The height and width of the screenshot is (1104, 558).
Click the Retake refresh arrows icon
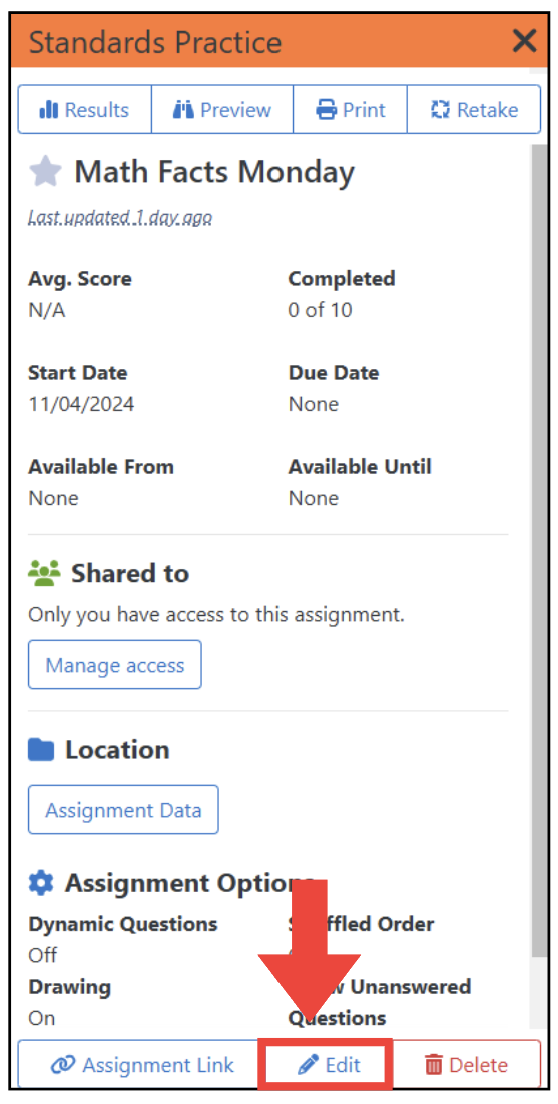click(440, 110)
